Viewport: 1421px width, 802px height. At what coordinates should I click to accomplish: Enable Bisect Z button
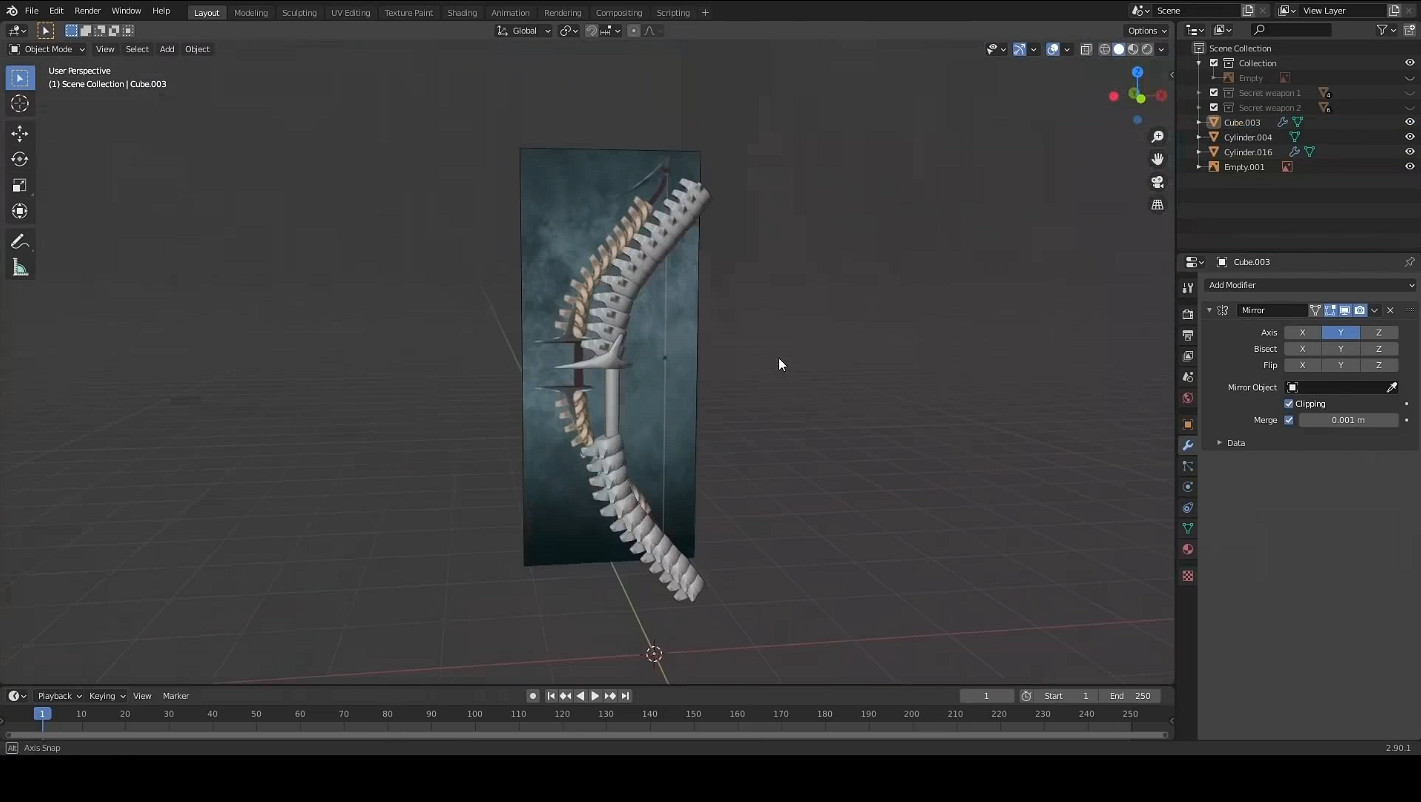(1378, 349)
